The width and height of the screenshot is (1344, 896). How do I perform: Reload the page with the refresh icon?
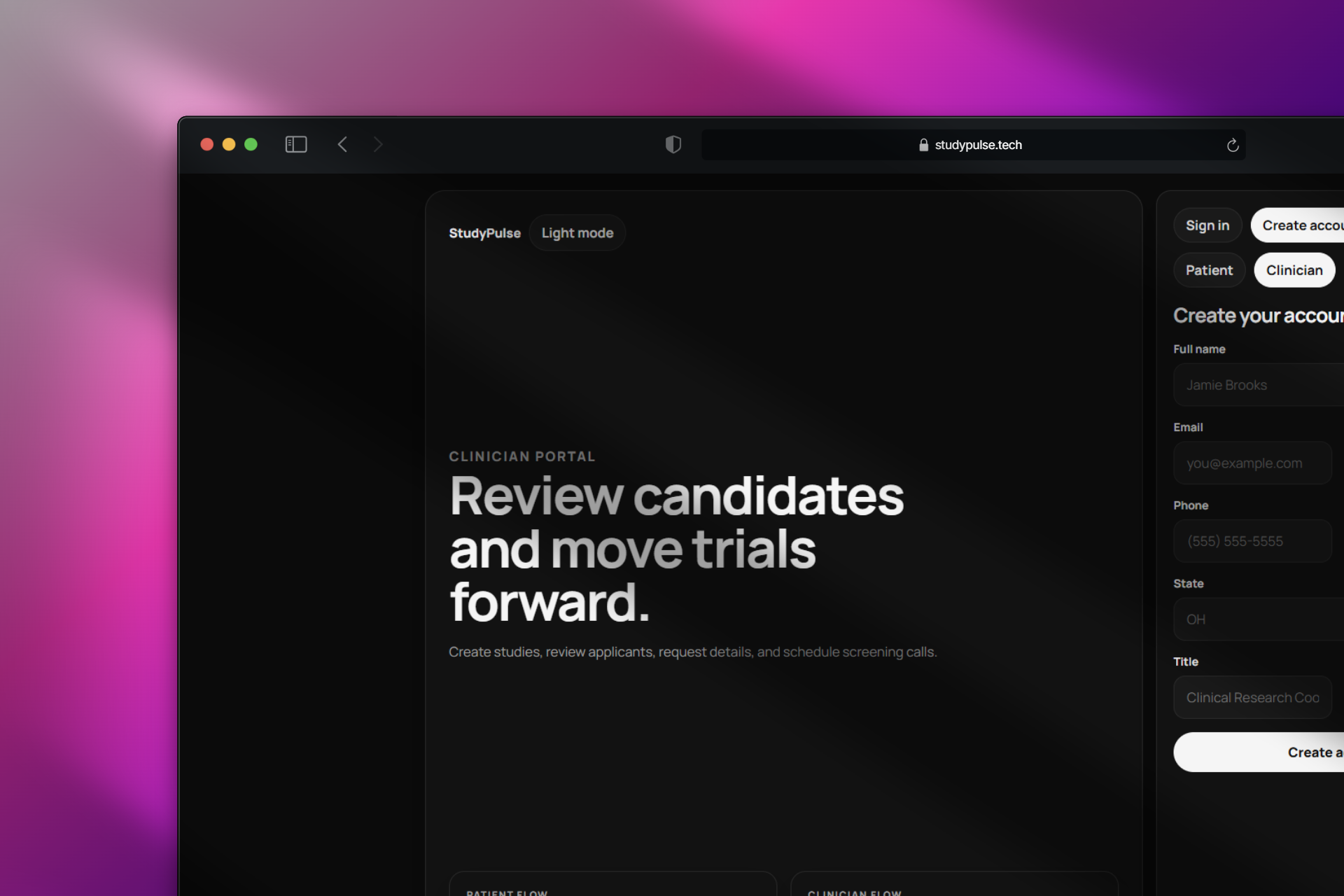pyautogui.click(x=1233, y=145)
